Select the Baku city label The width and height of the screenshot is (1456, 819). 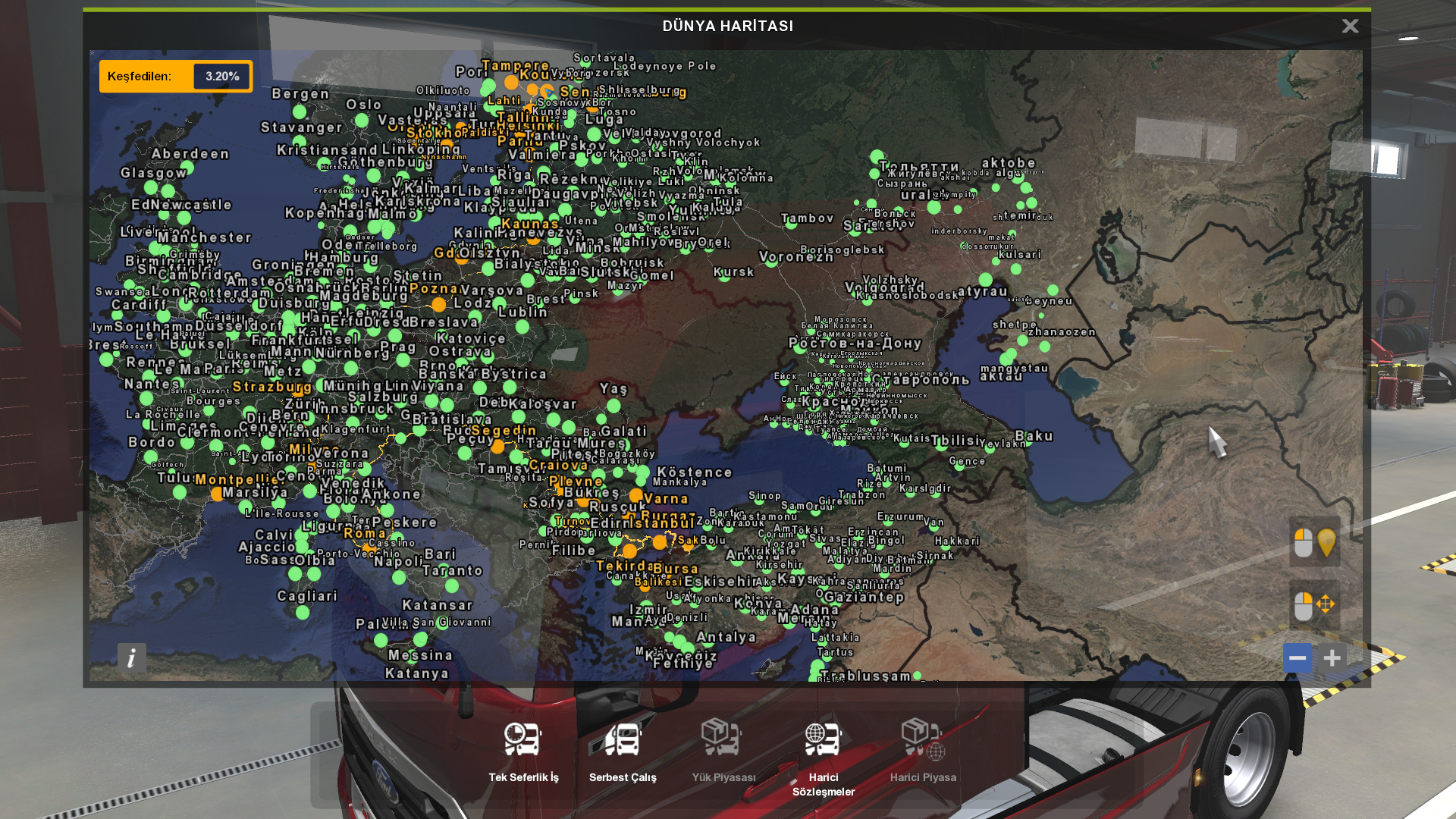pyautogui.click(x=1034, y=436)
